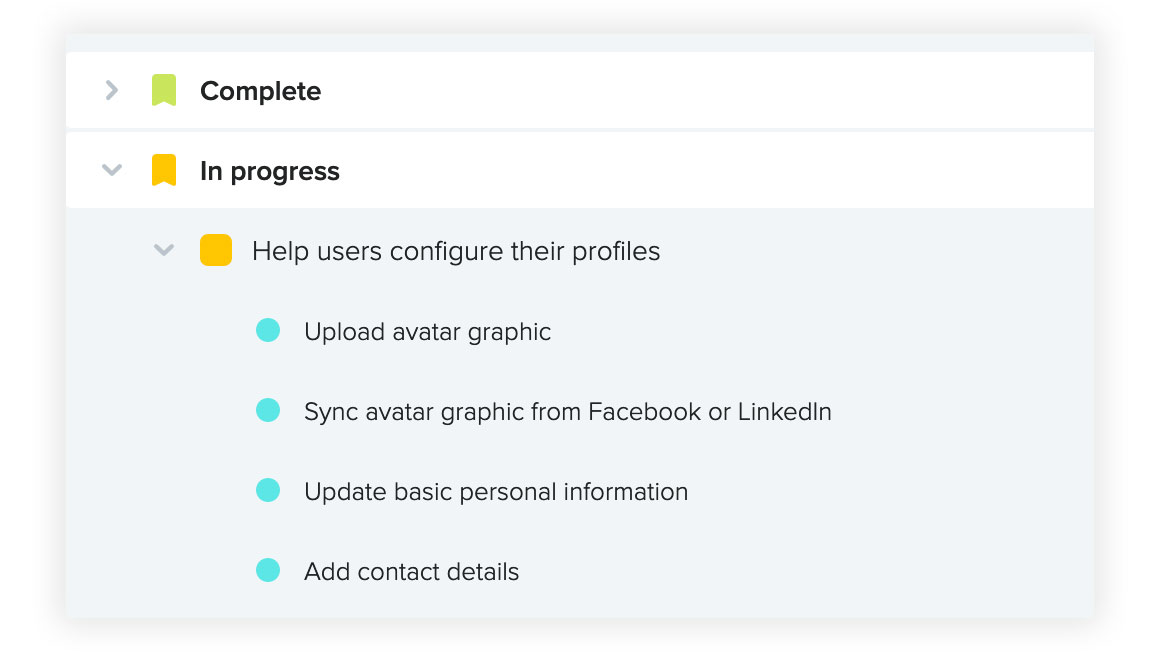
Task: Click teal dot beside Update basic personal information
Action: (268, 490)
